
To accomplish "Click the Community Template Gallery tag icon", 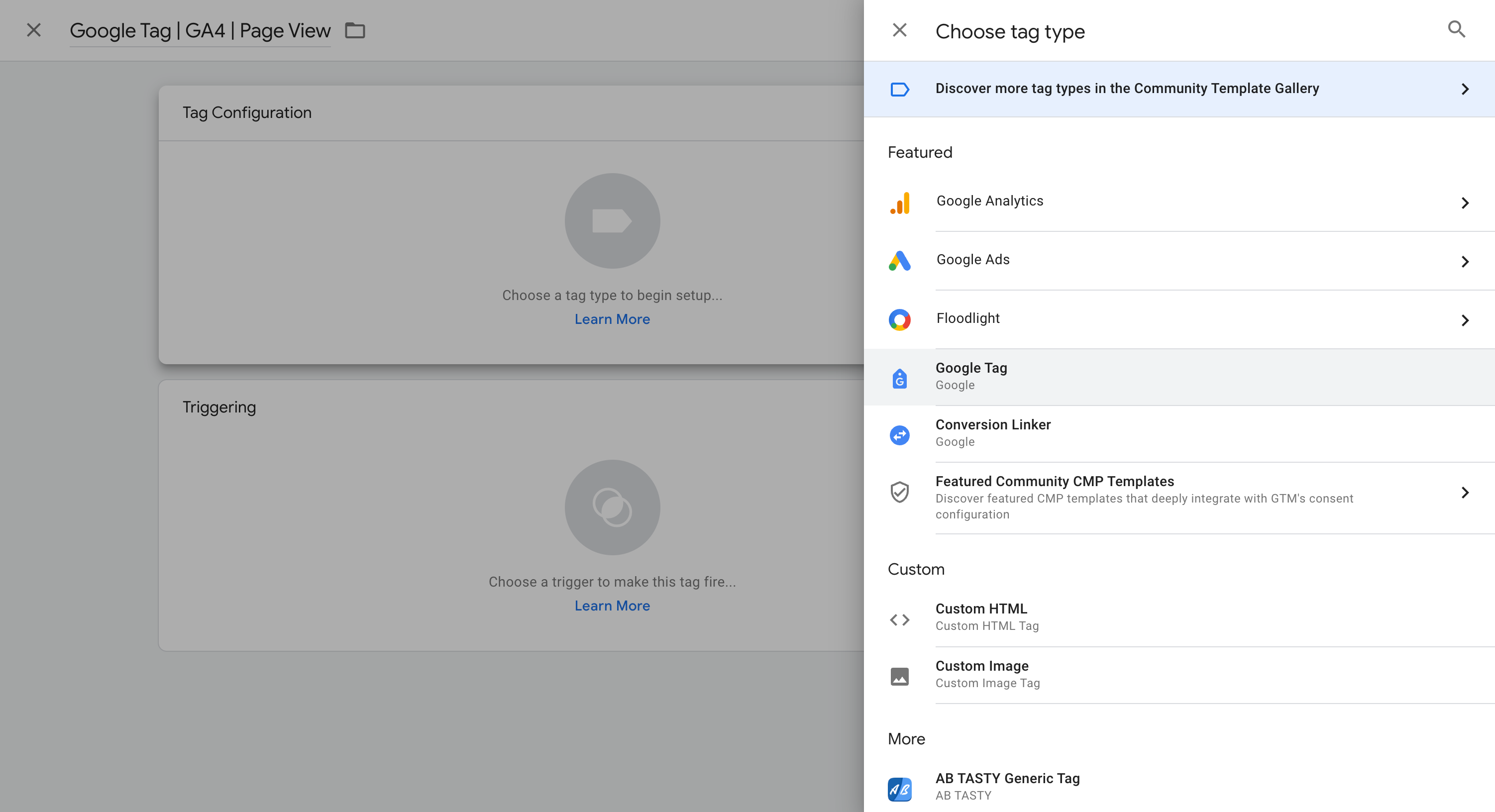I will tap(900, 90).
